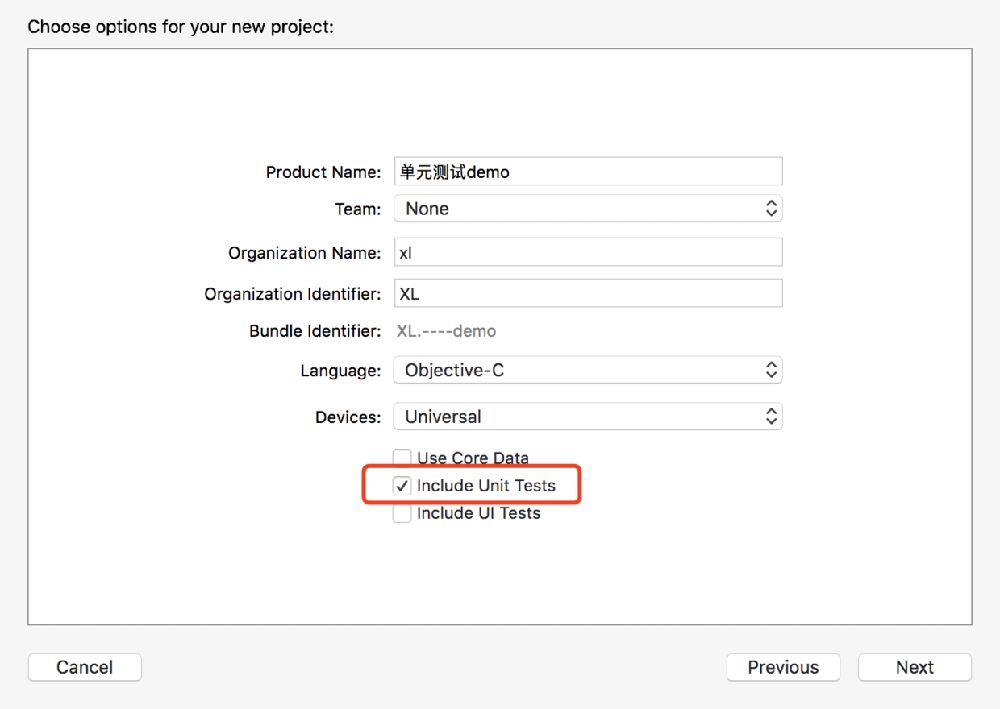Click the "Language:" label
The image size is (1000, 709).
point(340,370)
